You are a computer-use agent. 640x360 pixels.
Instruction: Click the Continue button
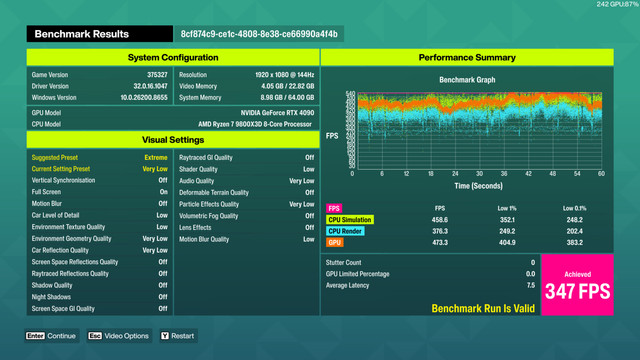(x=52, y=336)
